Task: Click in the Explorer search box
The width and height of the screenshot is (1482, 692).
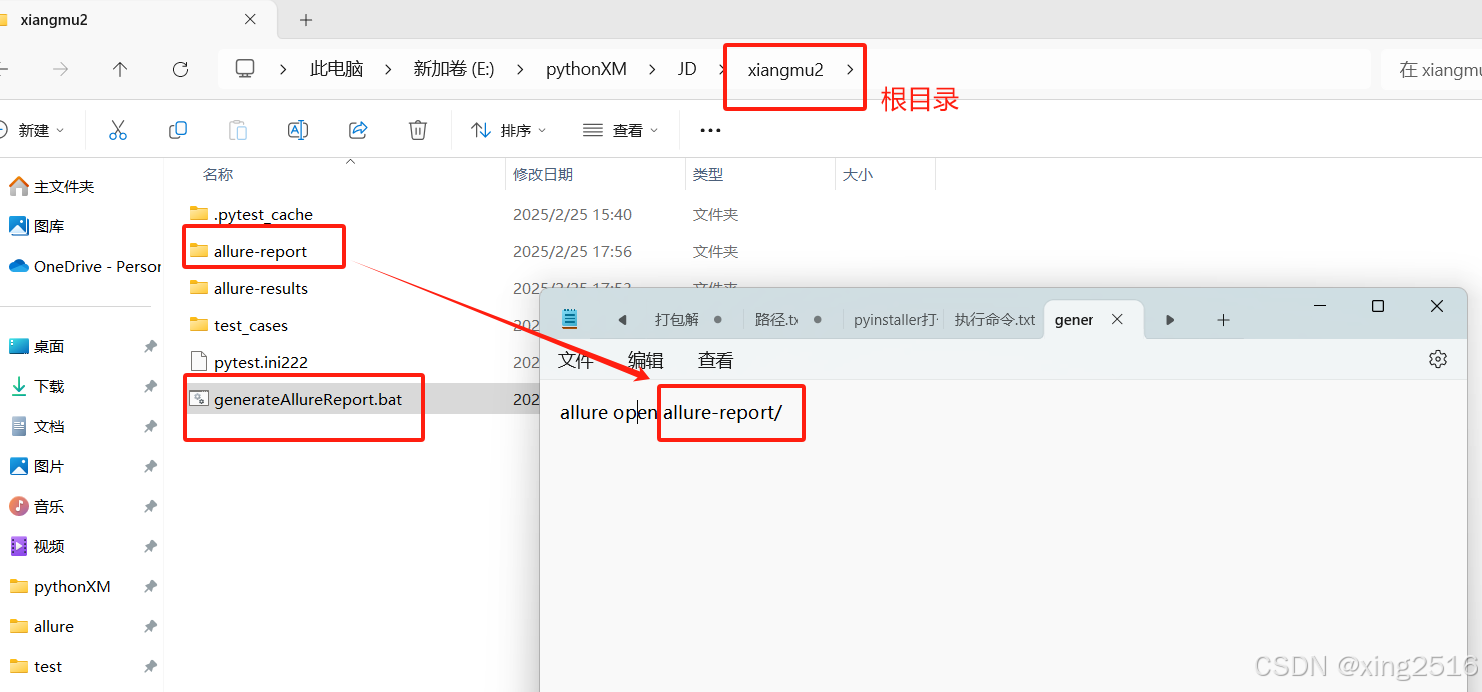Action: [x=1432, y=69]
